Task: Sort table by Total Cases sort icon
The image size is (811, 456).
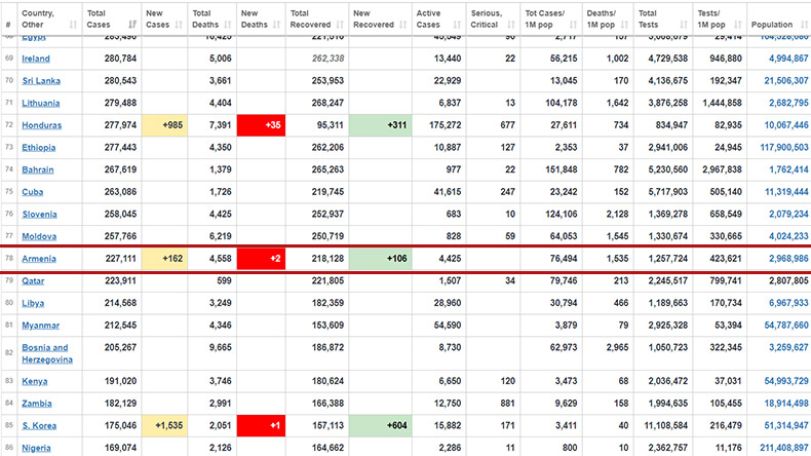Action: click(x=132, y=24)
